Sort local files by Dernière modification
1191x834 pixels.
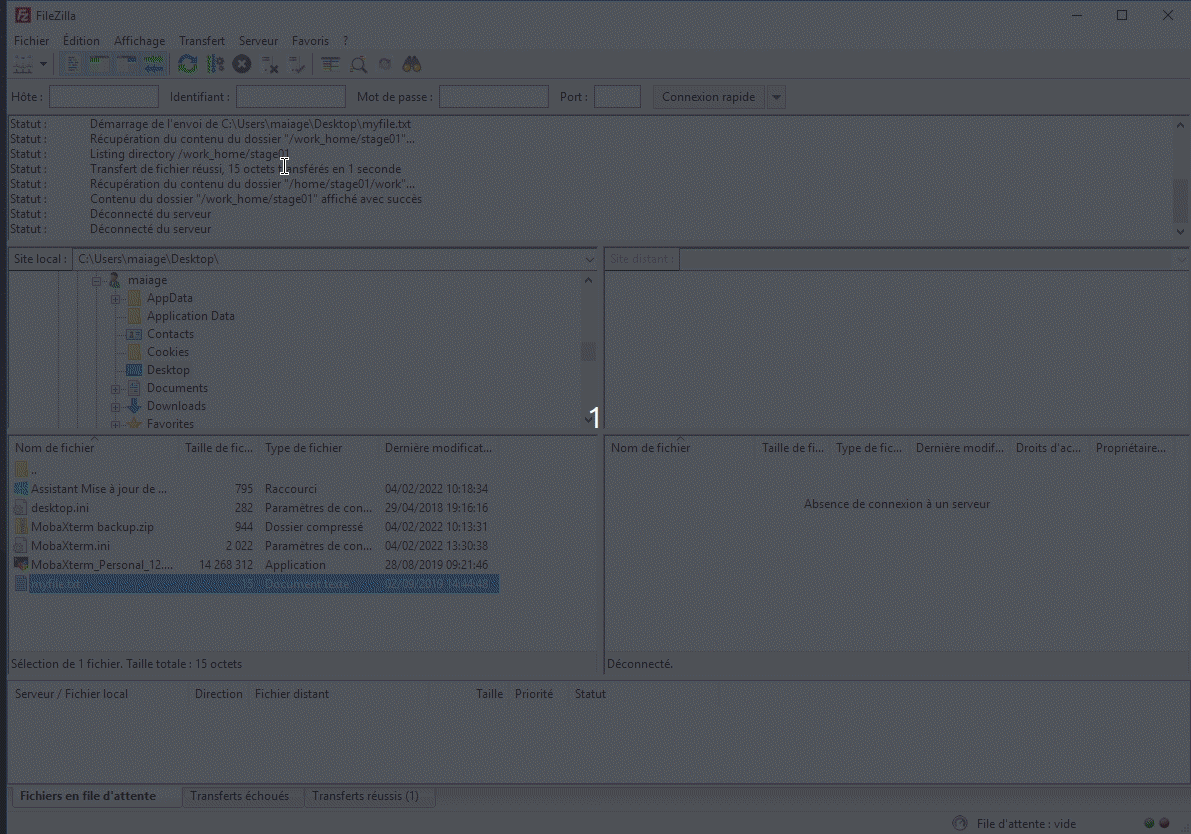click(x=439, y=448)
